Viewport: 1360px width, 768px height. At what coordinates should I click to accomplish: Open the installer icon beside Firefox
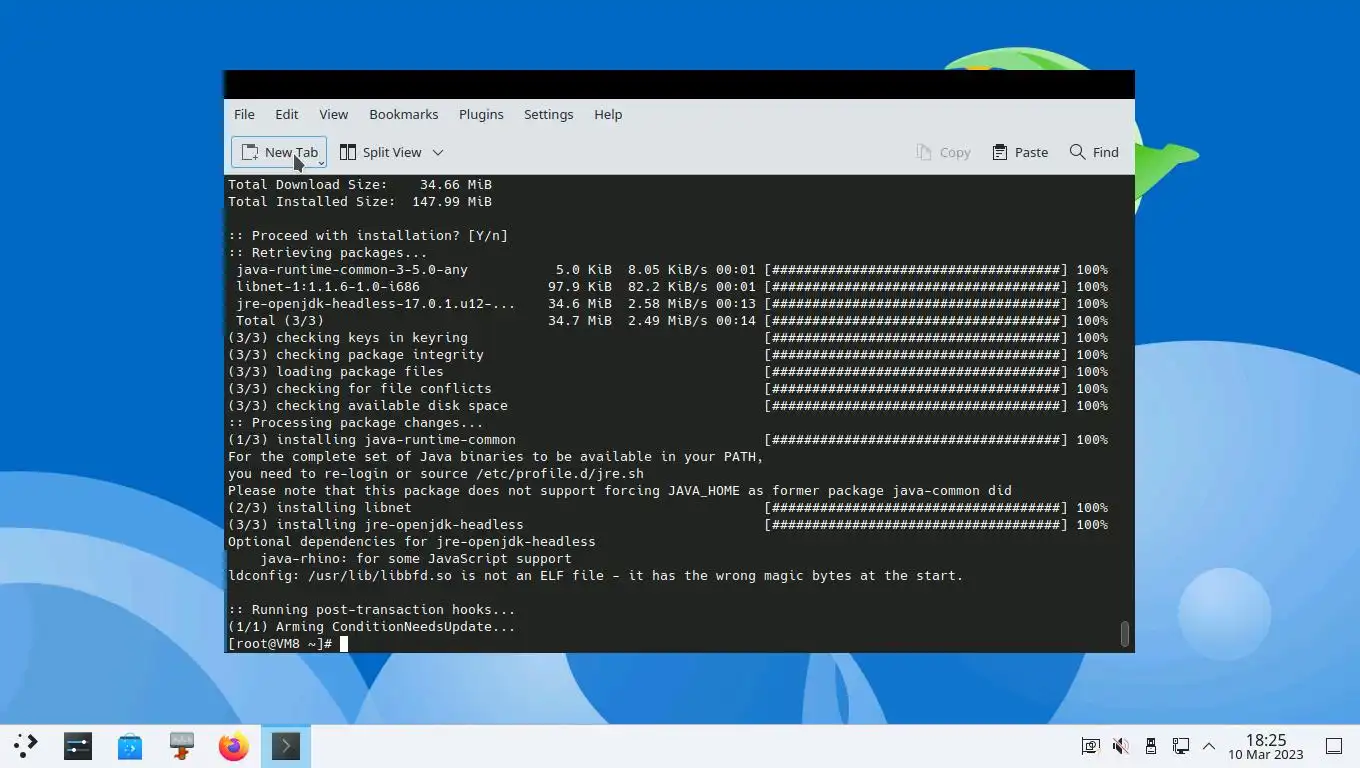[x=182, y=745]
